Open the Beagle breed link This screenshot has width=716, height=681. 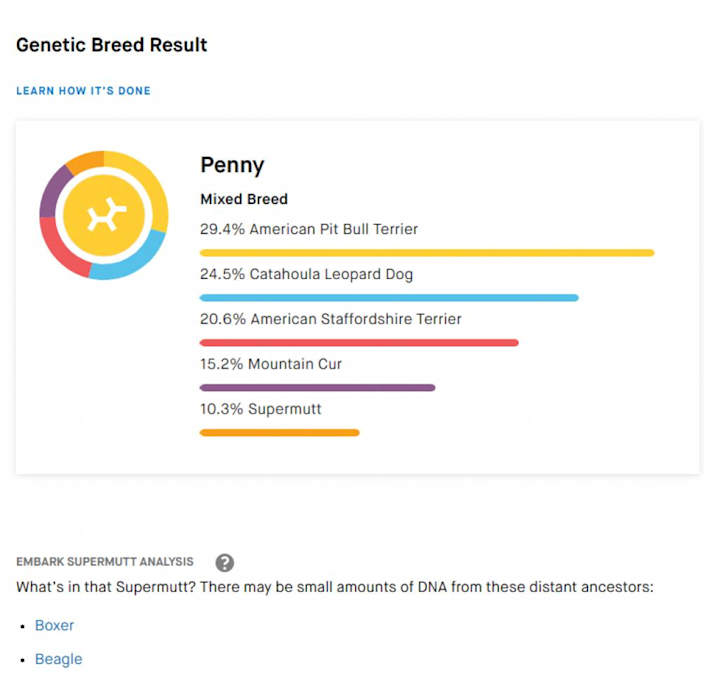coord(58,659)
